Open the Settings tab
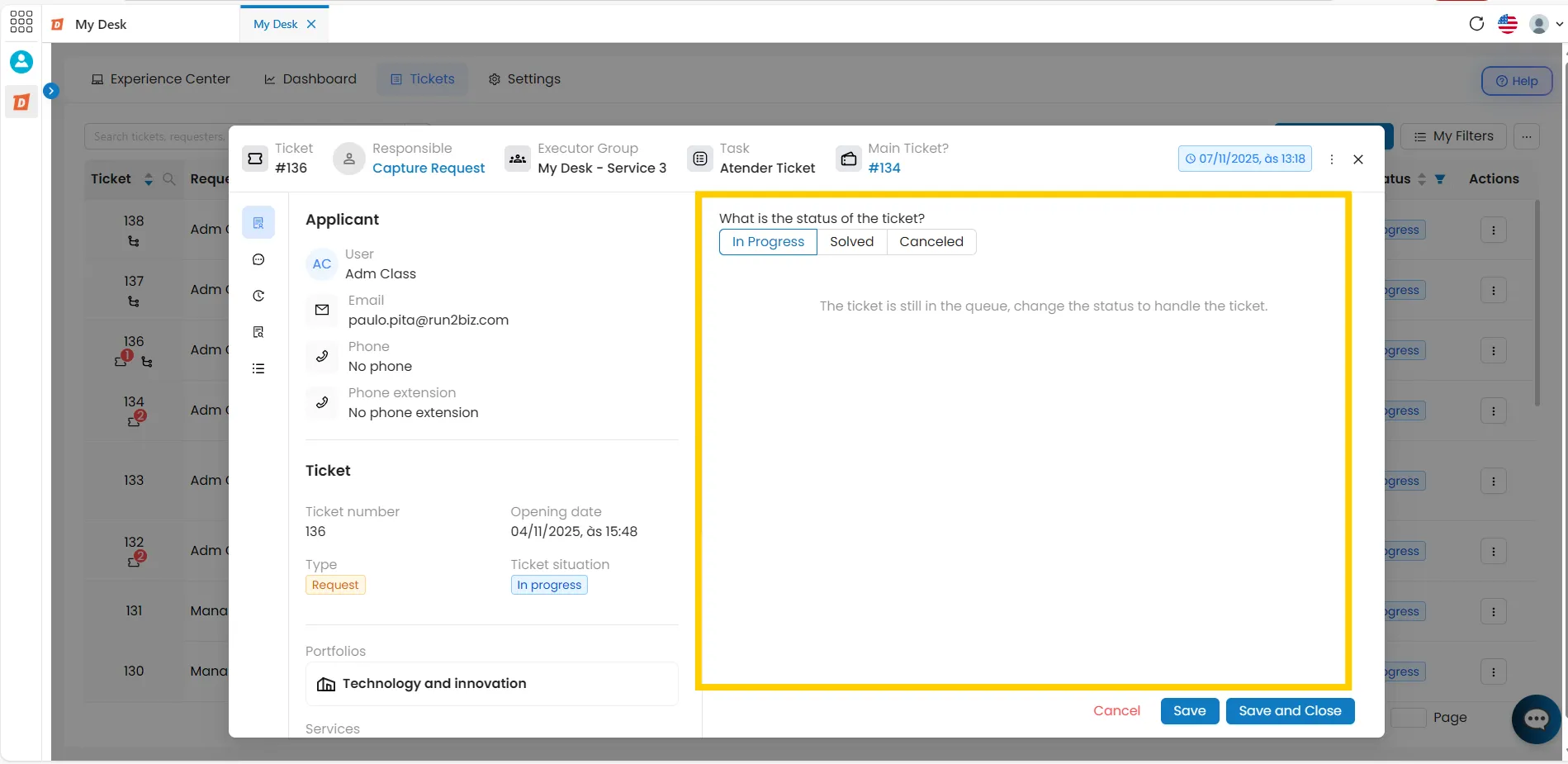The image size is (1568, 764). point(524,79)
